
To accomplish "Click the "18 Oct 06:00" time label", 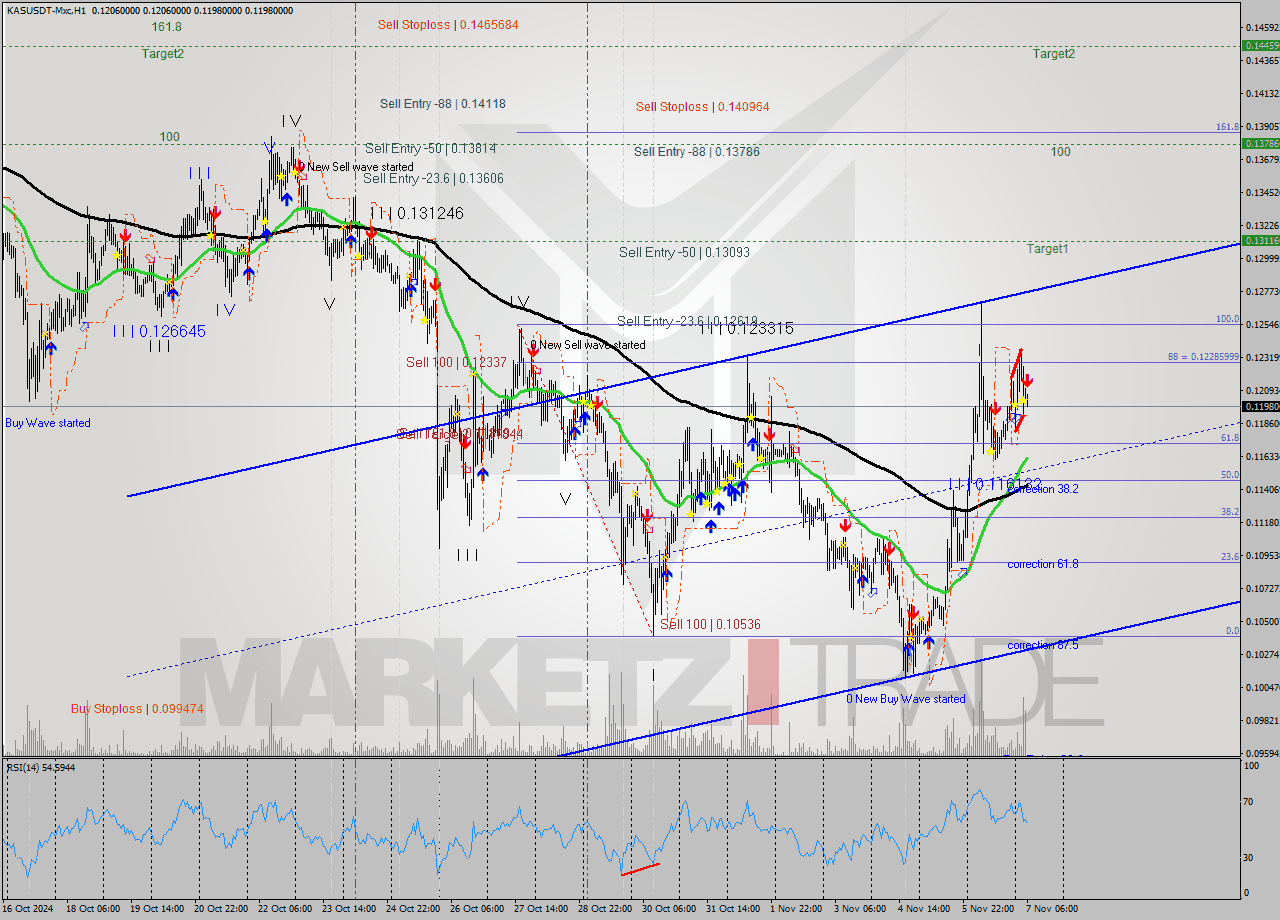I will click(91, 909).
